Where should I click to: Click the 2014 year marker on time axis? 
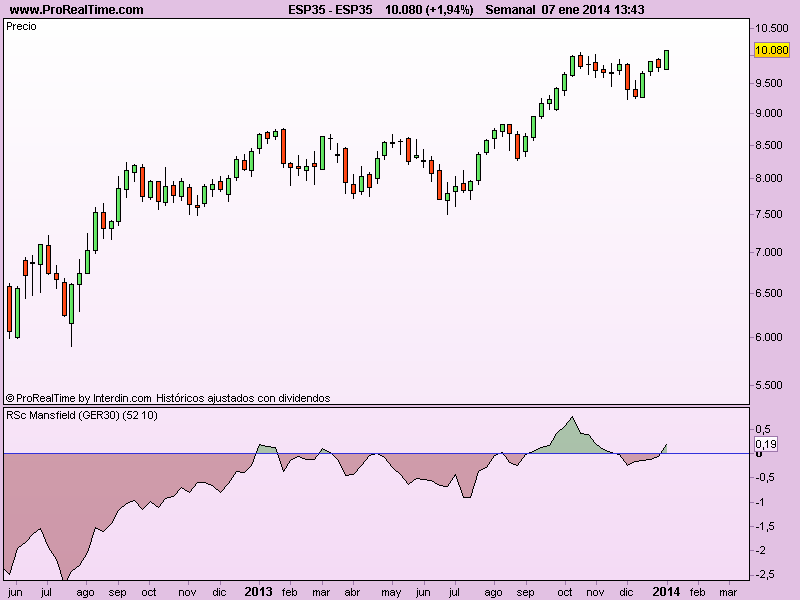pos(666,592)
